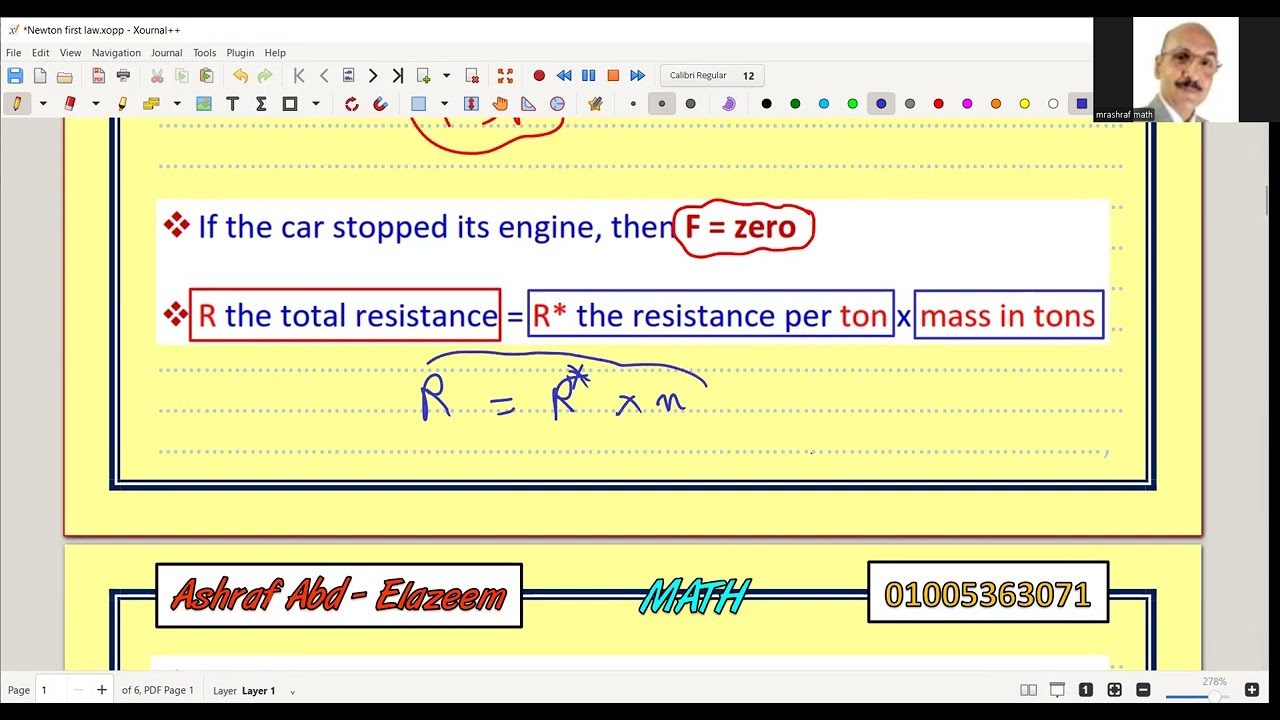Viewport: 1280px width, 720px height.
Task: Save the document with the floppy icon
Action: pyautogui.click(x=15, y=76)
